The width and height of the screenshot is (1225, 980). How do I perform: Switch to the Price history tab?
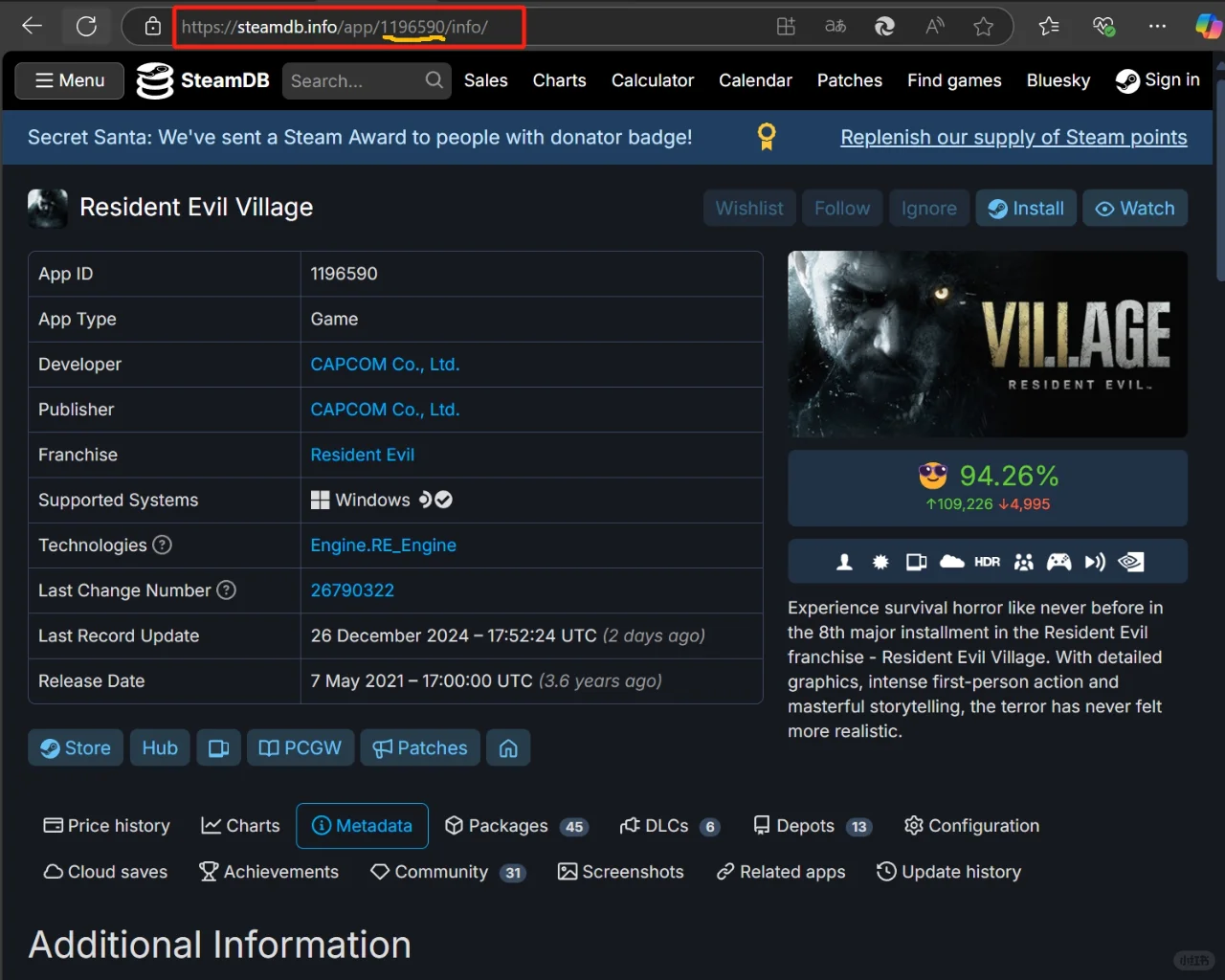click(x=107, y=826)
